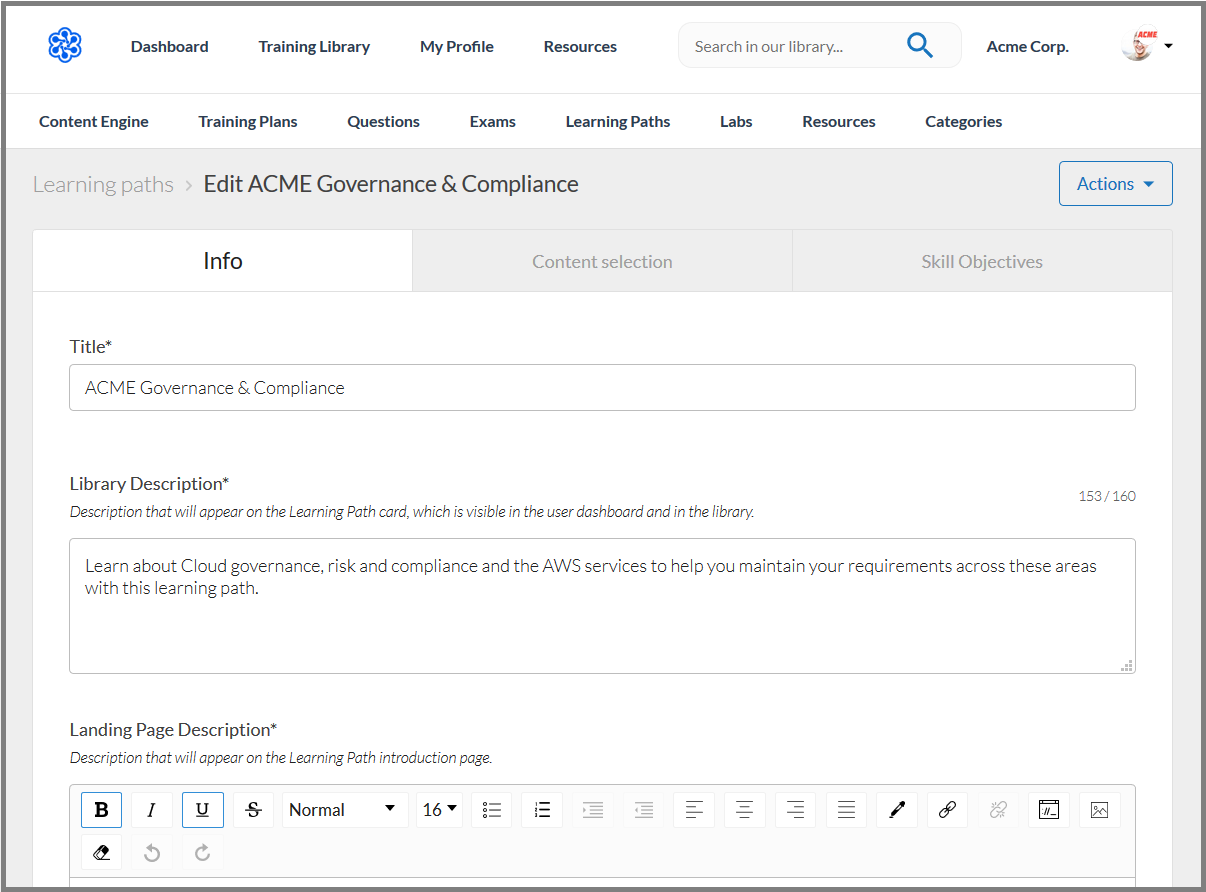Viewport: 1206px width, 892px height.
Task: Switch to the Info tab
Action: (x=222, y=261)
